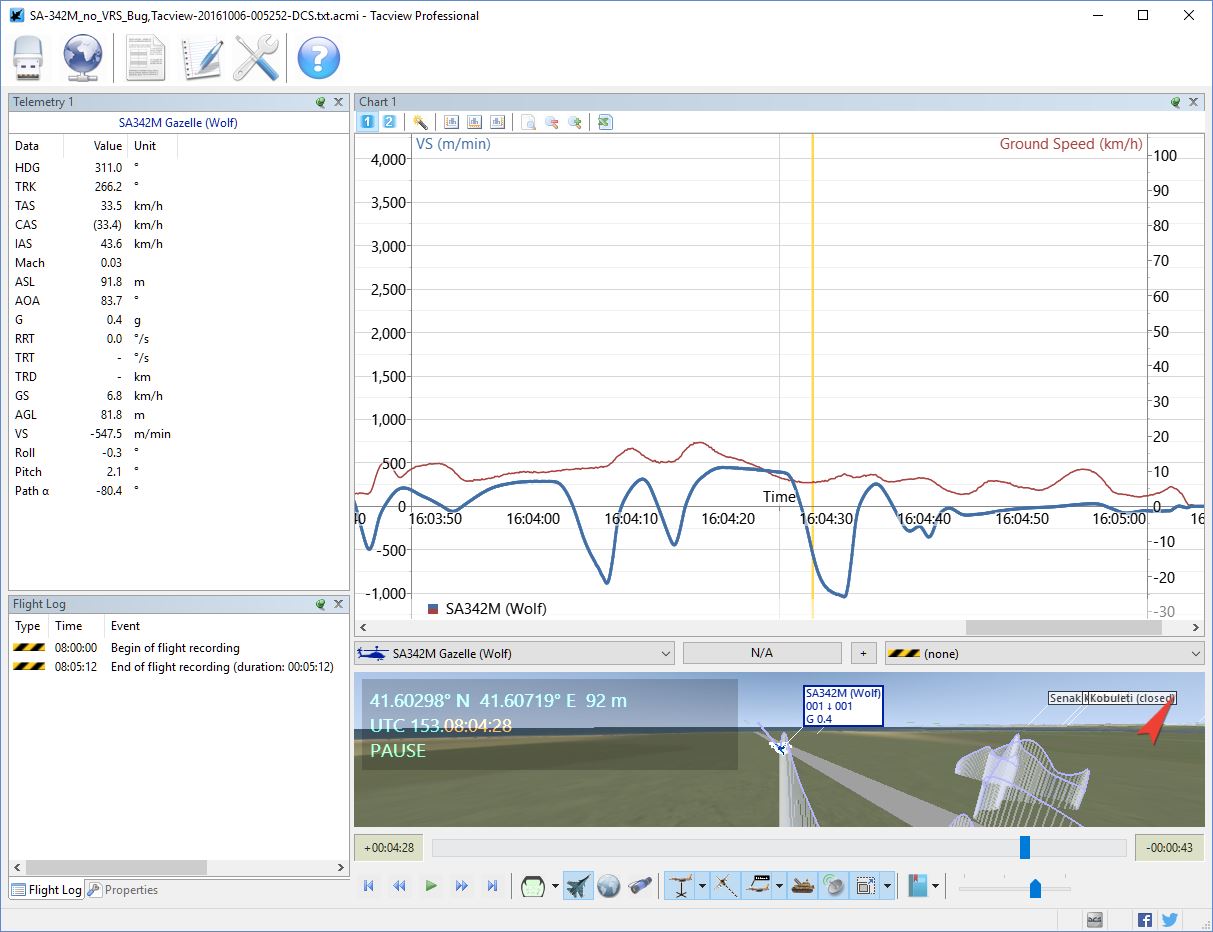Open bookmark options dropdown arrow

pos(935,886)
